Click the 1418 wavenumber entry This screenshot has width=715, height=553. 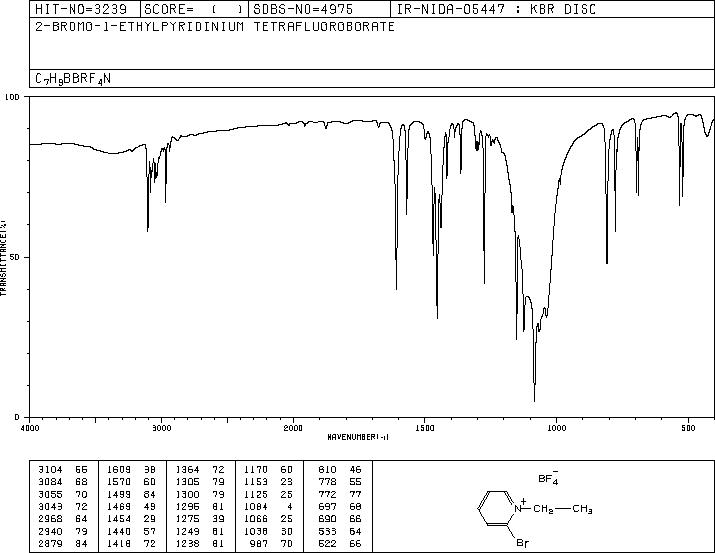pos(119,543)
